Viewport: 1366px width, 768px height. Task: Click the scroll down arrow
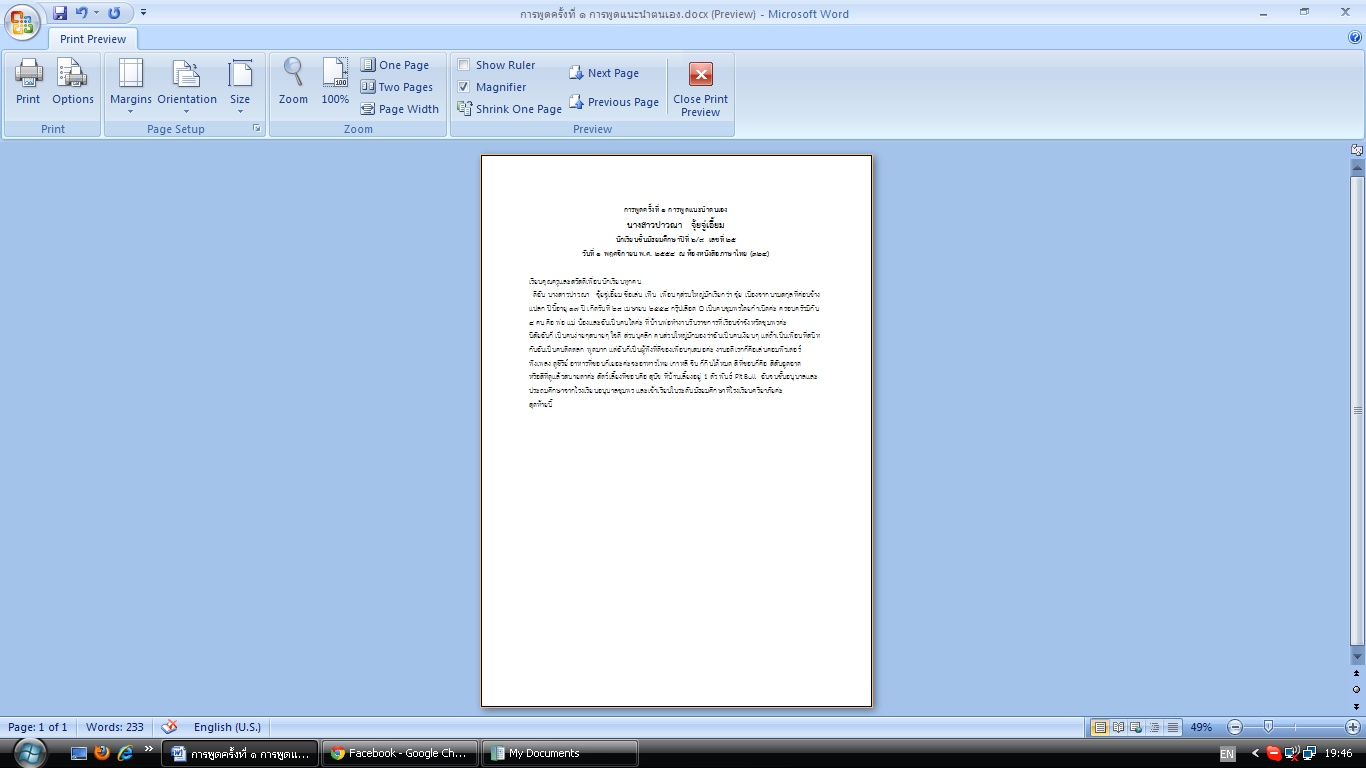click(x=1357, y=656)
